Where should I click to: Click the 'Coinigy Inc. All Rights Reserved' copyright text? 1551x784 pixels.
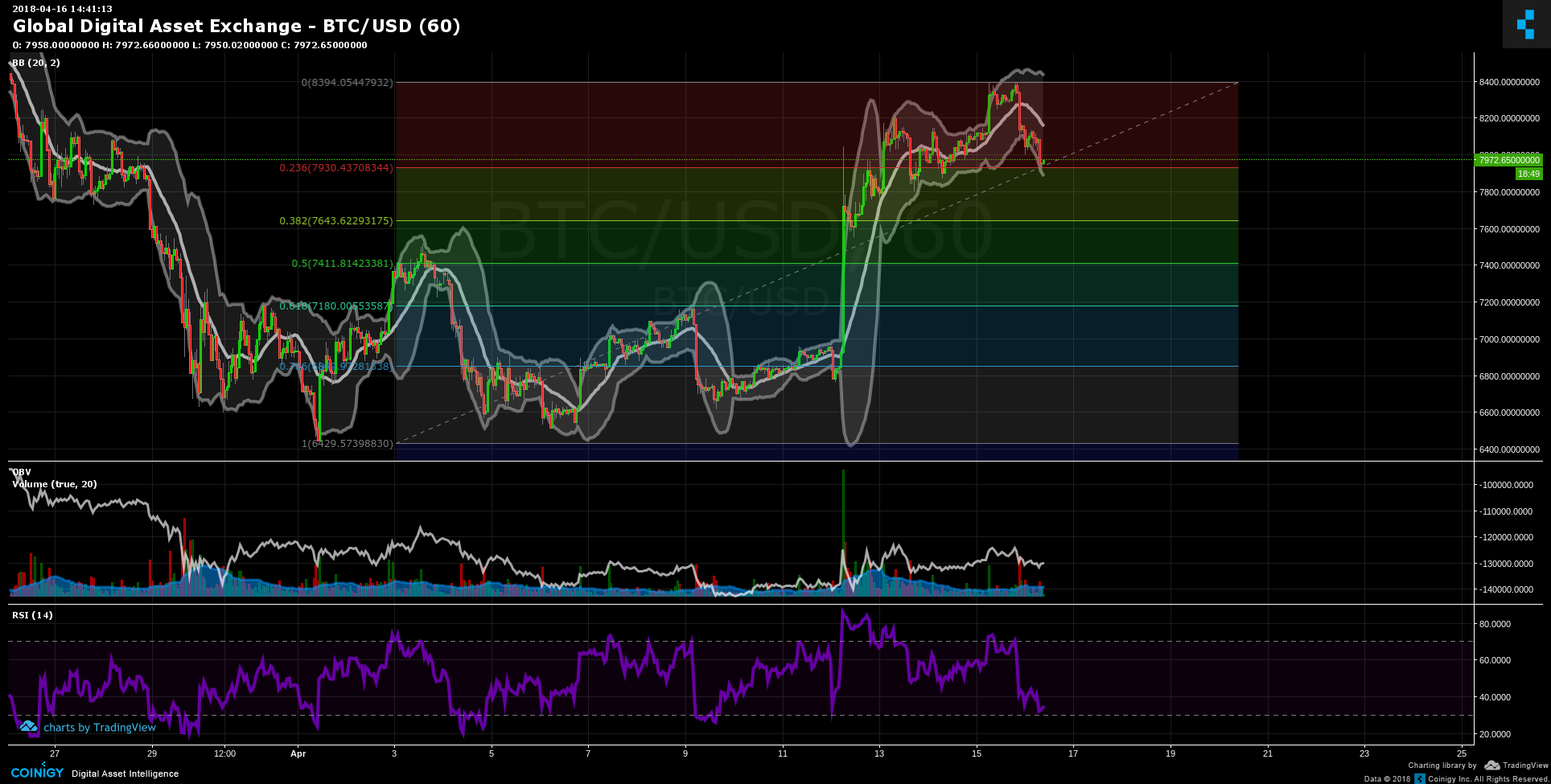coord(1488,779)
